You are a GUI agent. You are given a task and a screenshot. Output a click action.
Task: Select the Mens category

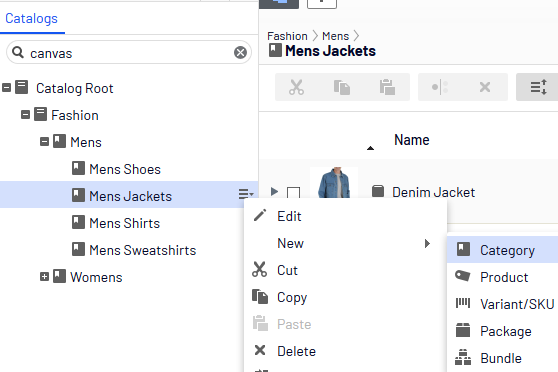point(86,142)
